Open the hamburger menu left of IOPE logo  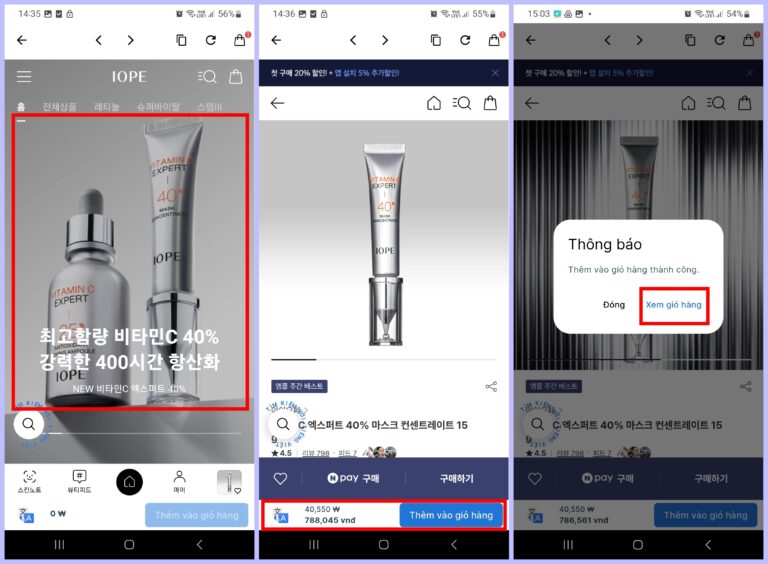tap(24, 77)
